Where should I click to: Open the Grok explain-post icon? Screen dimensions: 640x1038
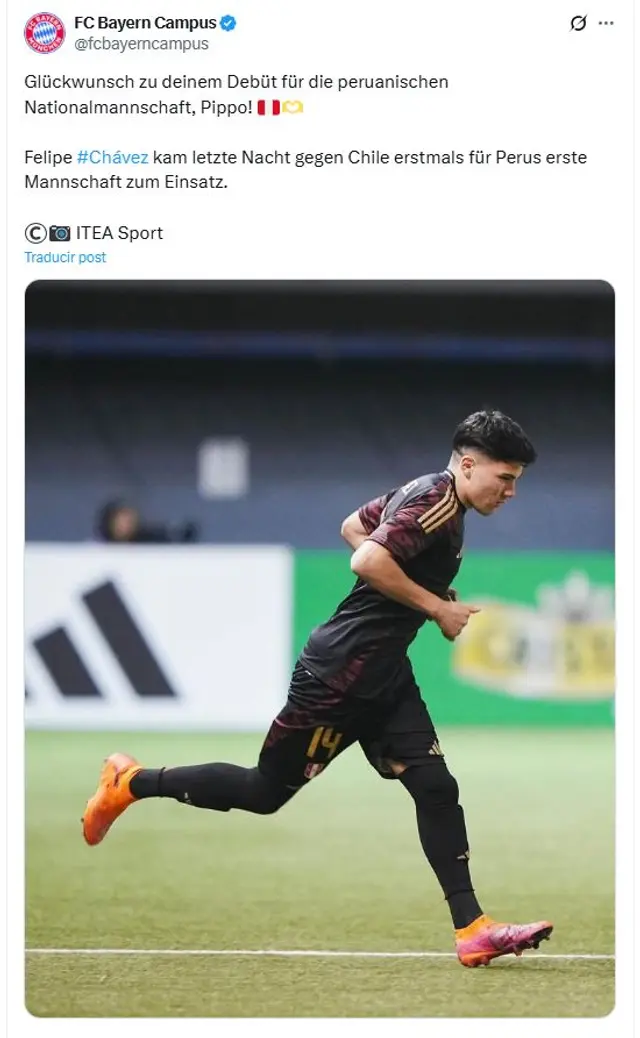[x=578, y=23]
